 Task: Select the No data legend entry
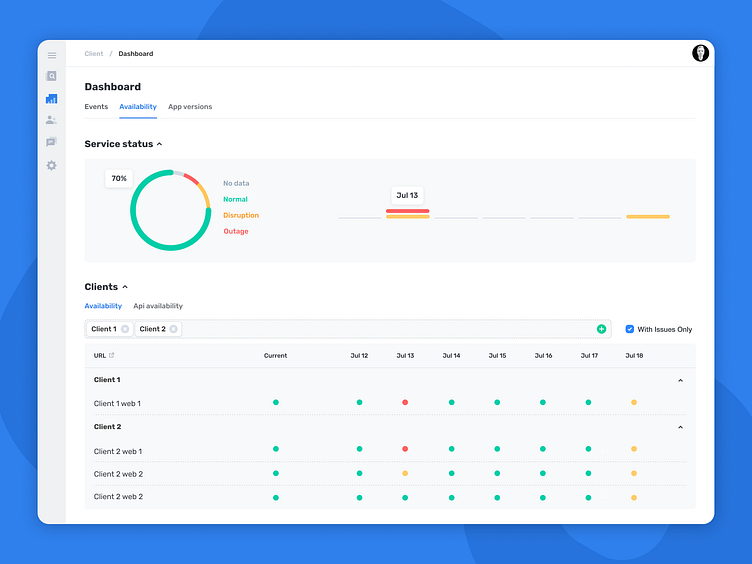236,183
